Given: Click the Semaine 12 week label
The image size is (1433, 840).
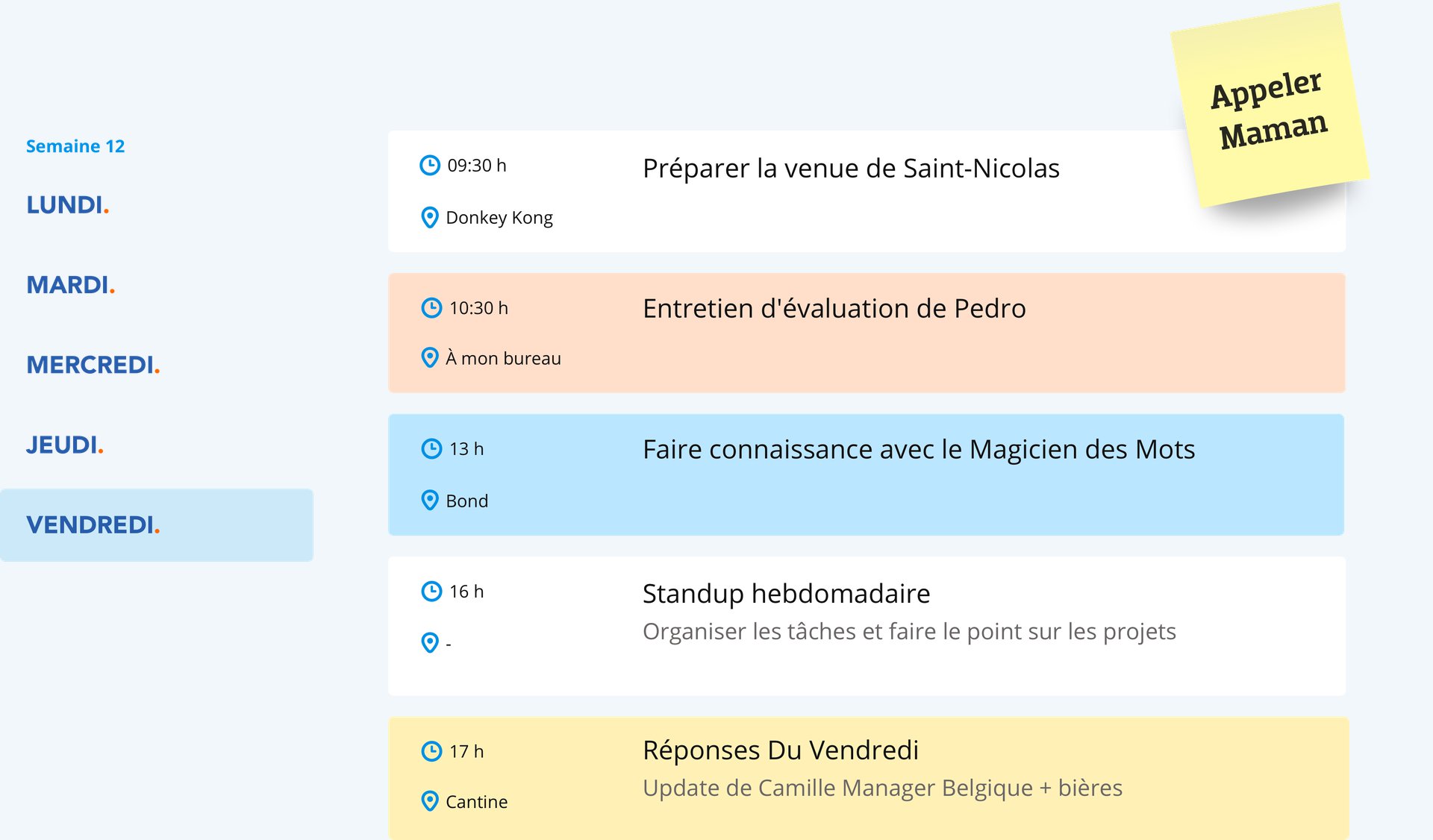Looking at the screenshot, I should point(75,146).
